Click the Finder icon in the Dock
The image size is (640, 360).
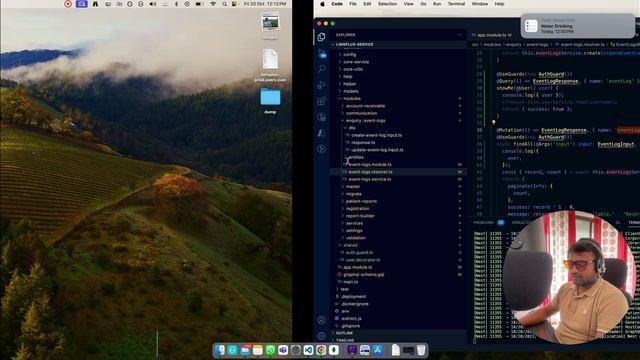point(220,350)
